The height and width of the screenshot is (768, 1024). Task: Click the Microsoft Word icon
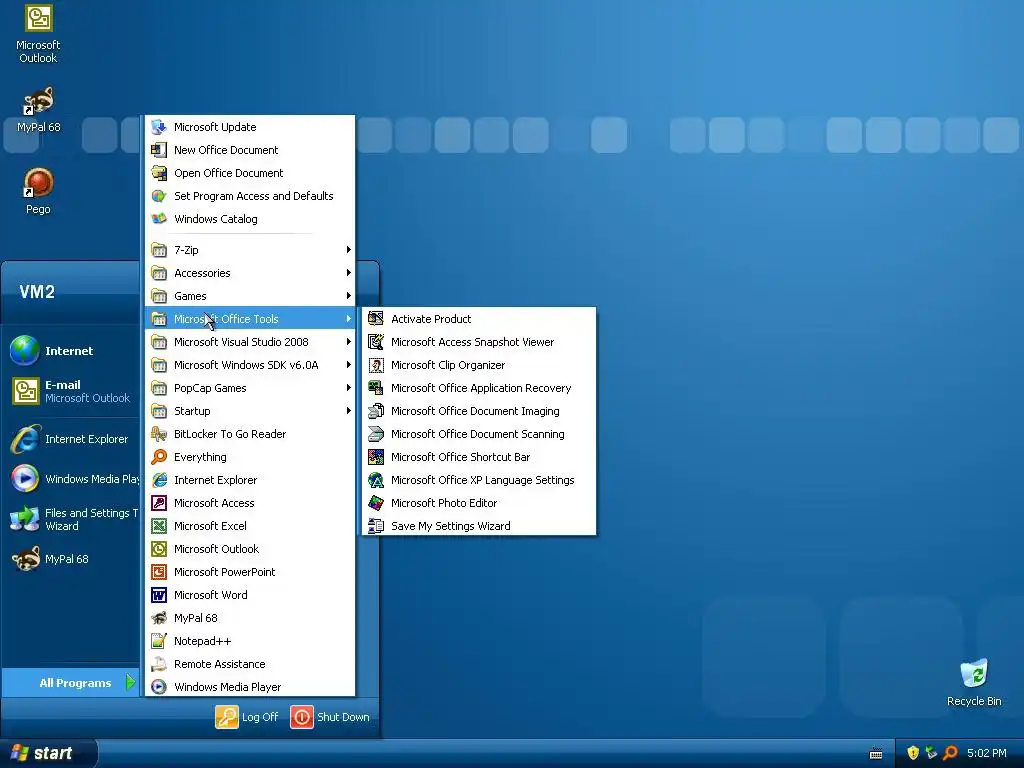pyautogui.click(x=159, y=595)
